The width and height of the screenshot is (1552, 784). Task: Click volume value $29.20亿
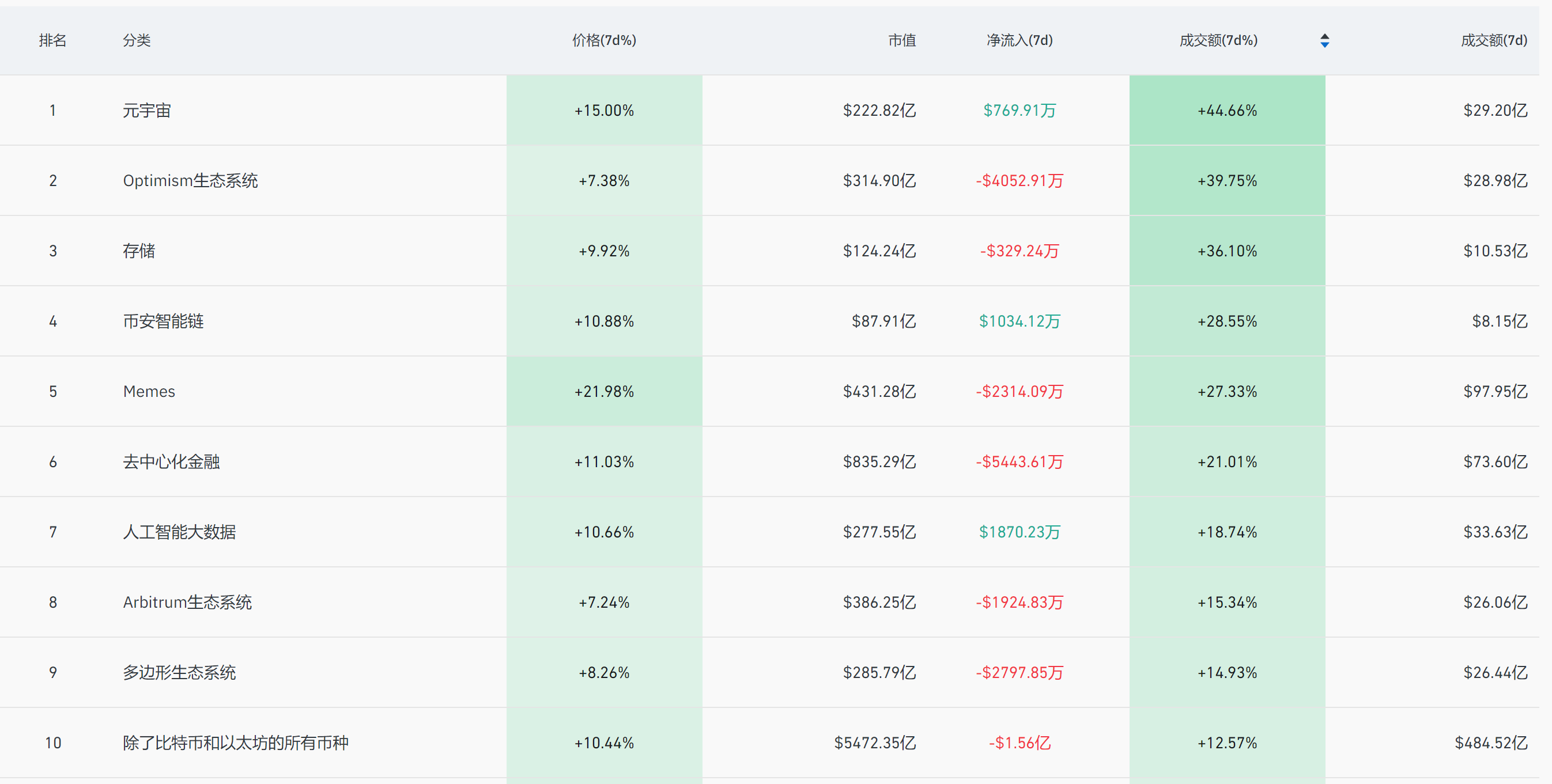click(1496, 110)
